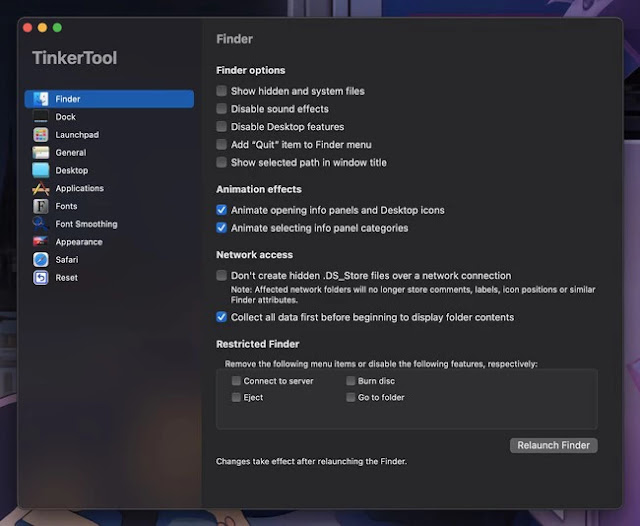Click the Safari compass icon

tap(41, 260)
